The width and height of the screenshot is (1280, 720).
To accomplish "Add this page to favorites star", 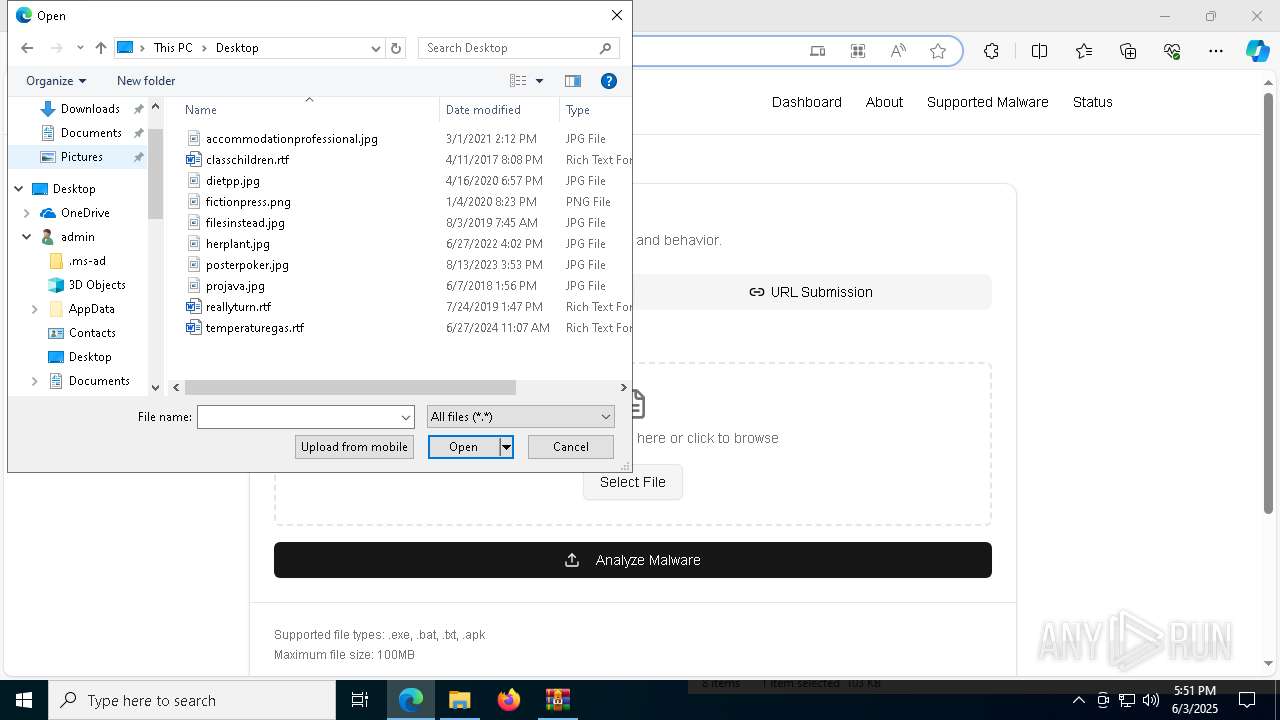I will point(938,51).
